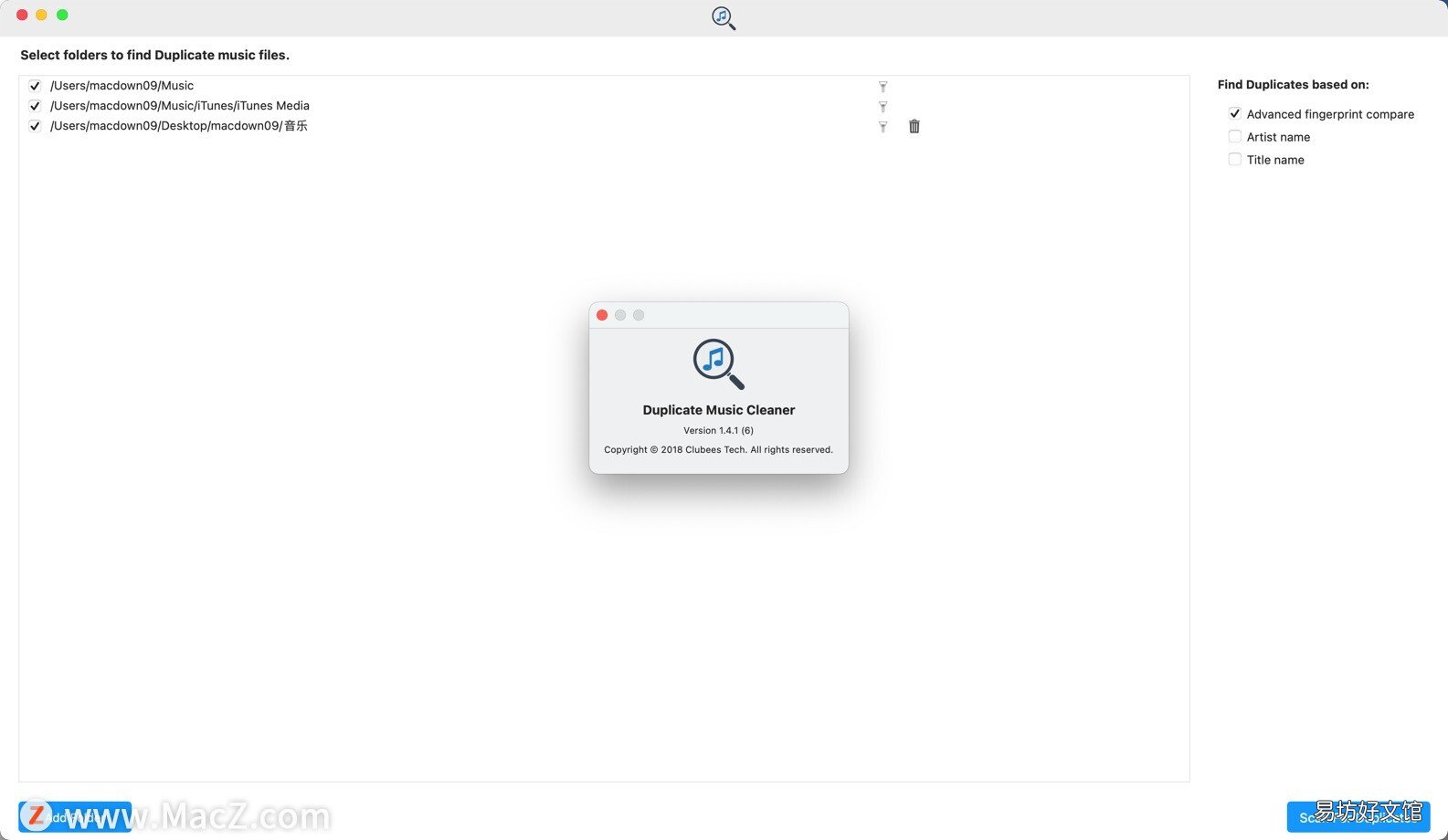
Task: Click 'Select folders to find Duplicate music files.' heading
Action: (x=155, y=55)
